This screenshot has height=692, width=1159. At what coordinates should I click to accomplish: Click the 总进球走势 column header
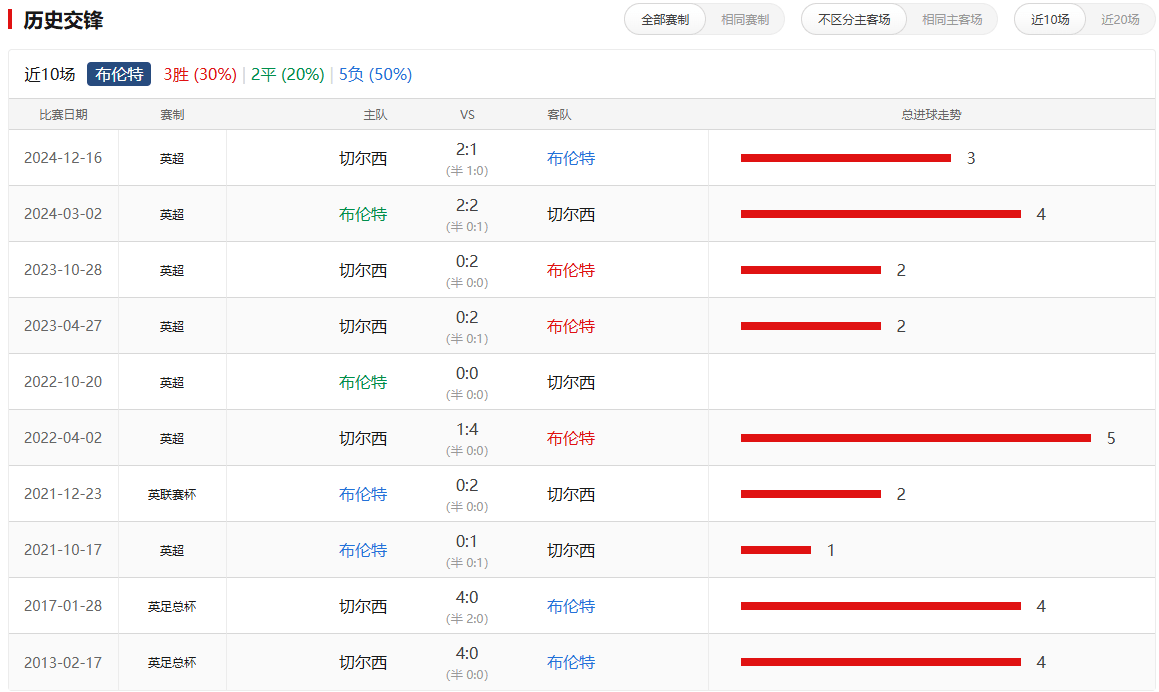click(x=931, y=115)
